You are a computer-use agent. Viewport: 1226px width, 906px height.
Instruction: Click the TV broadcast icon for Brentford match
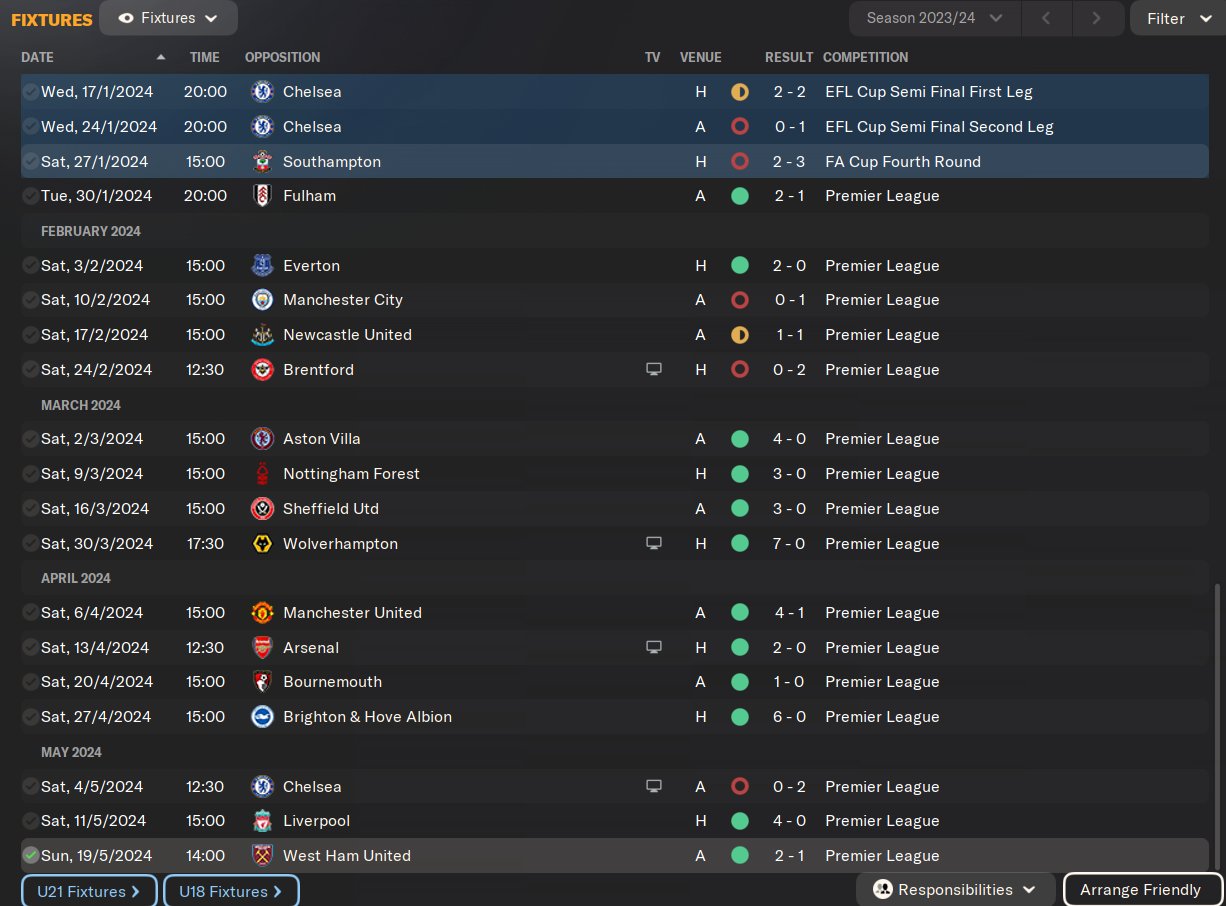654,370
